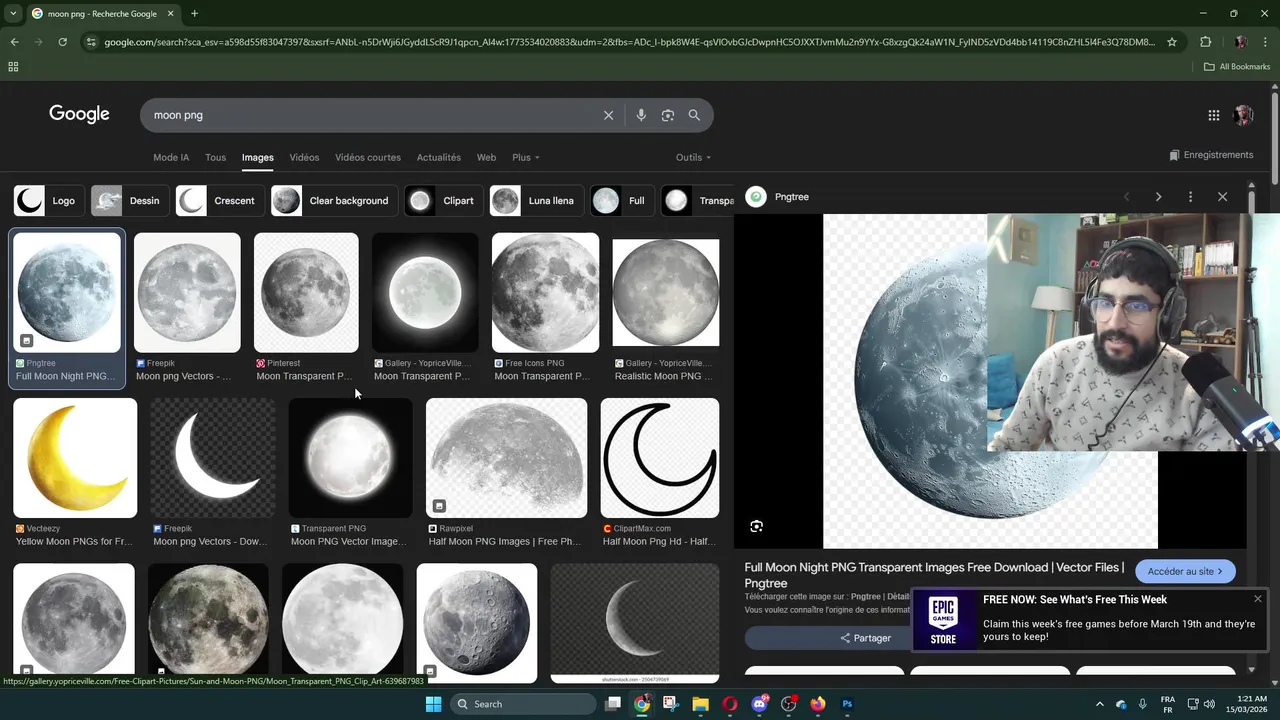Open the Google apps grid
1280x720 pixels.
click(1214, 115)
